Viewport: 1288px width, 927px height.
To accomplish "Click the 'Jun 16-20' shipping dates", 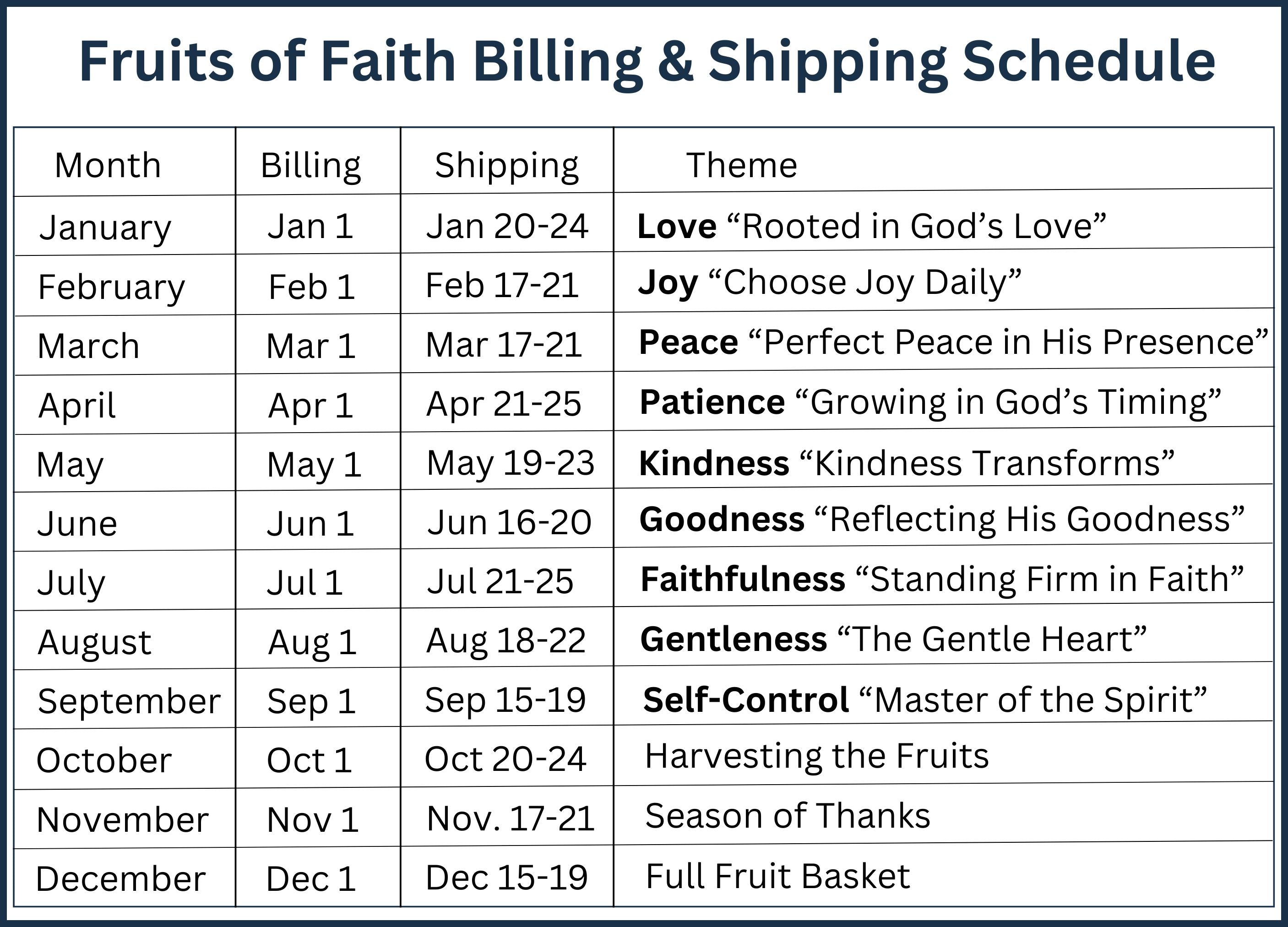I will [510, 522].
